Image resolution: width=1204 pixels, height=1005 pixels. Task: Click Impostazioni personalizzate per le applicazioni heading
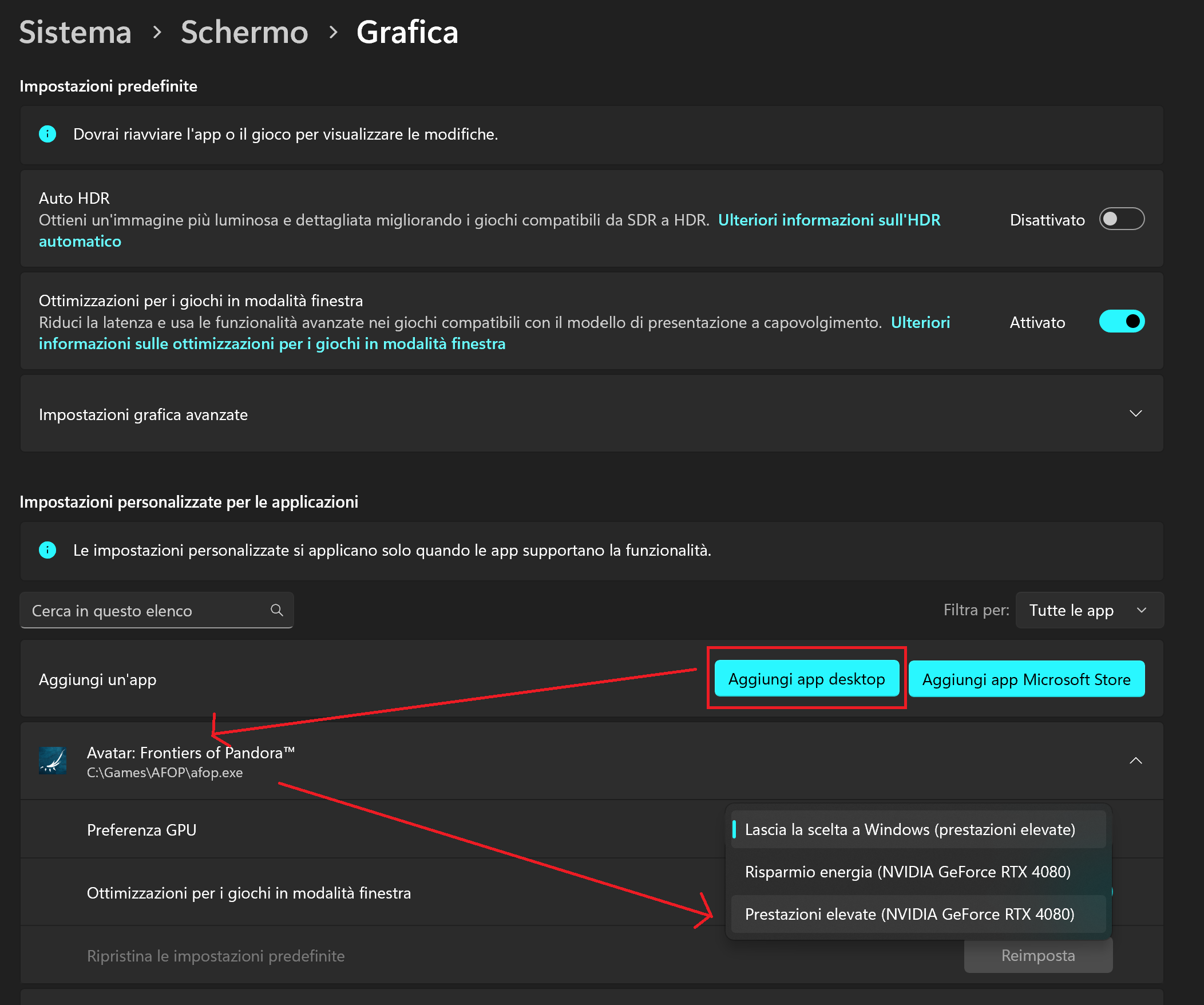tap(189, 502)
